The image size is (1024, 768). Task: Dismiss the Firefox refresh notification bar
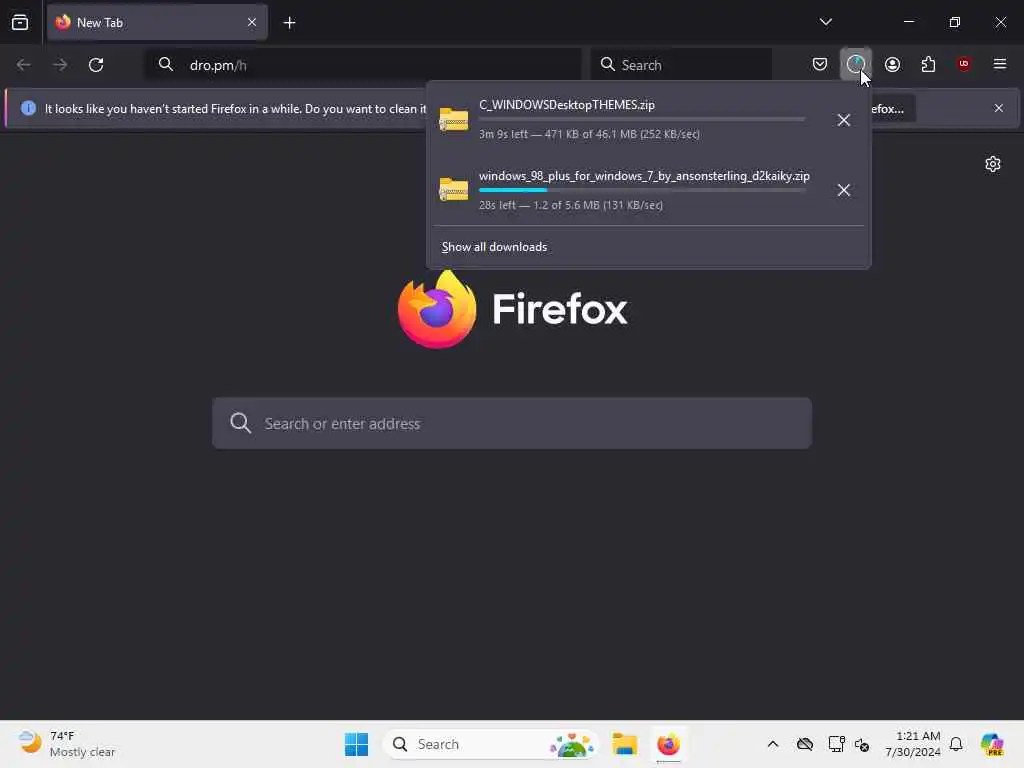(x=999, y=108)
